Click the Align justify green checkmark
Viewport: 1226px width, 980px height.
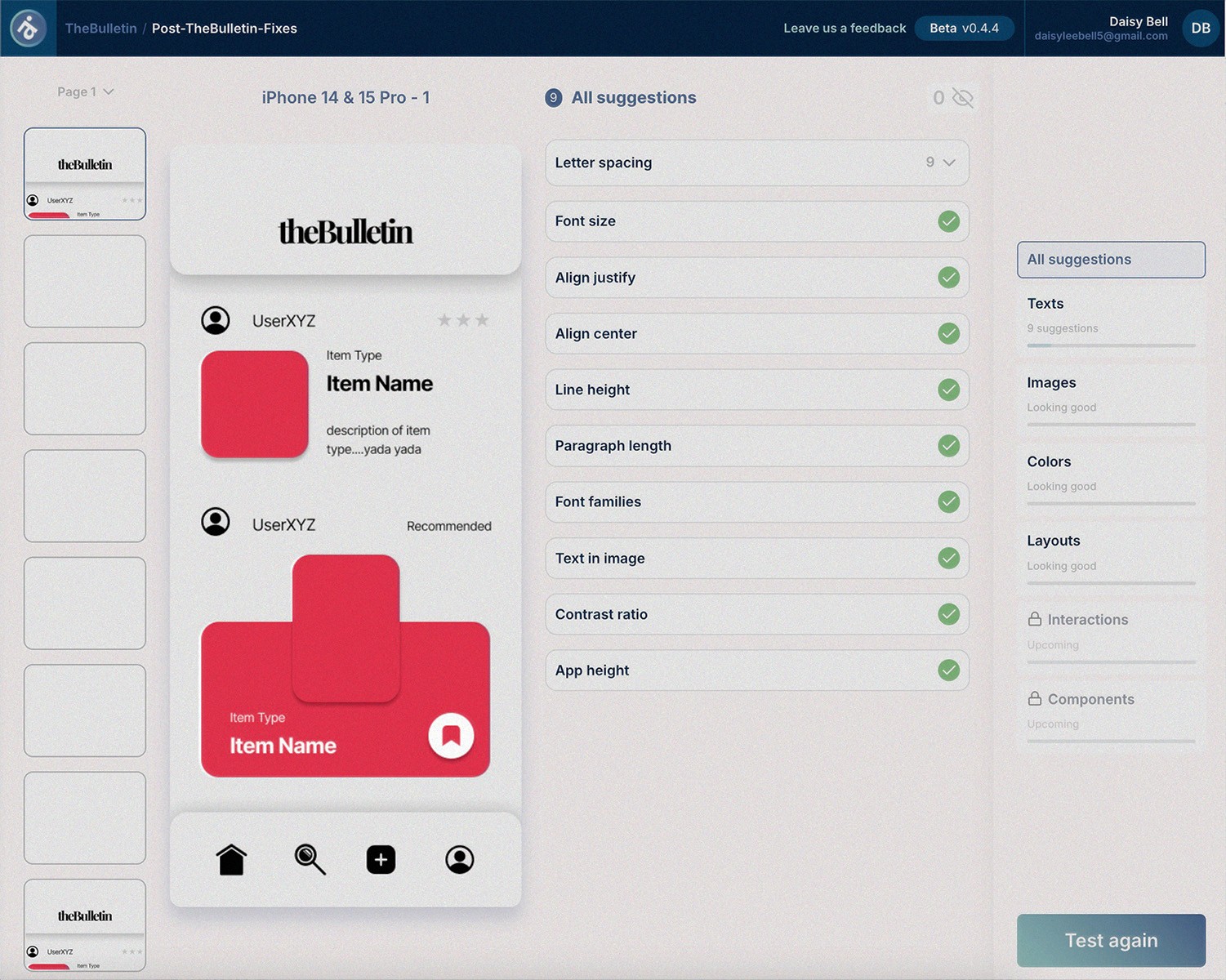pos(948,278)
